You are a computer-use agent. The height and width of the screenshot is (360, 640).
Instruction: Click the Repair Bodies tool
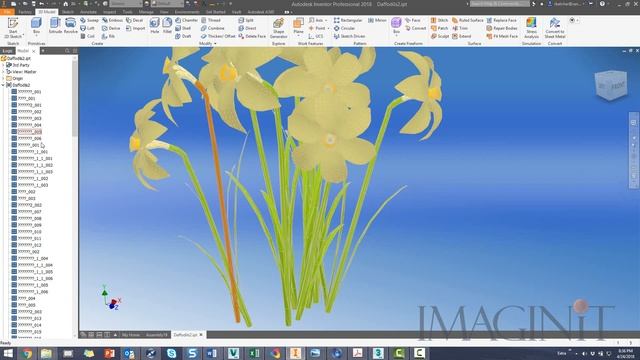click(x=502, y=28)
